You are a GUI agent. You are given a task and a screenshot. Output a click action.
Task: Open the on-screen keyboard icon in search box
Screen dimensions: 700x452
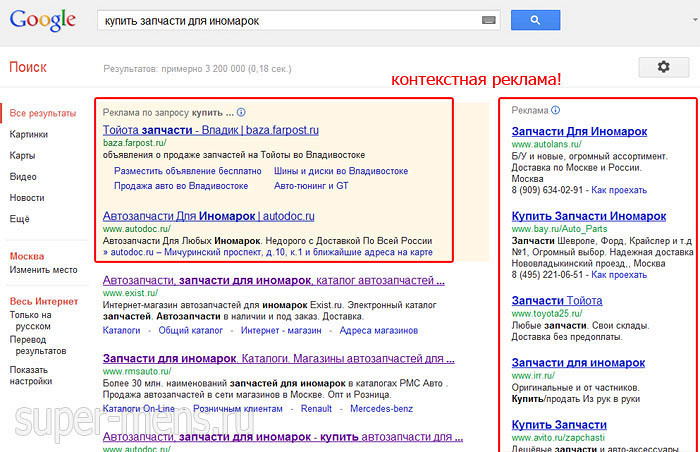[488, 20]
